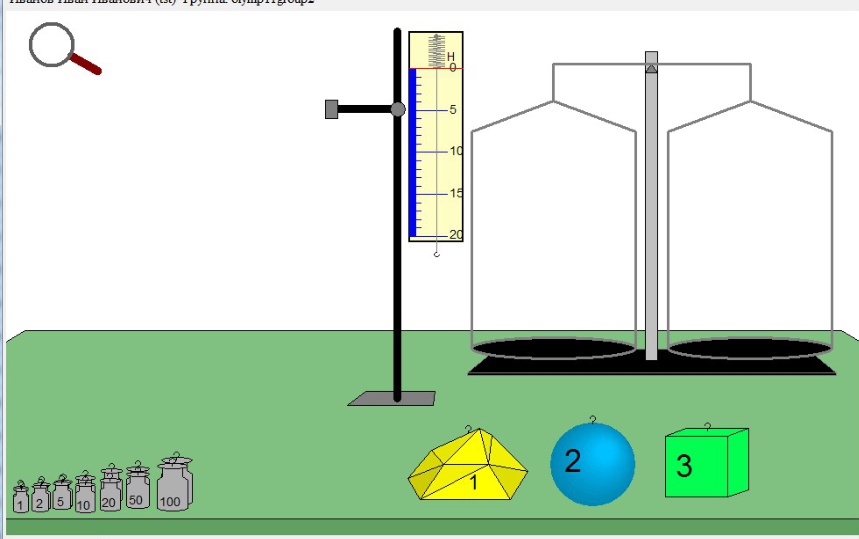The width and height of the screenshot is (859, 539).
Task: Pick the 2 gram weight
Action: click(x=40, y=495)
